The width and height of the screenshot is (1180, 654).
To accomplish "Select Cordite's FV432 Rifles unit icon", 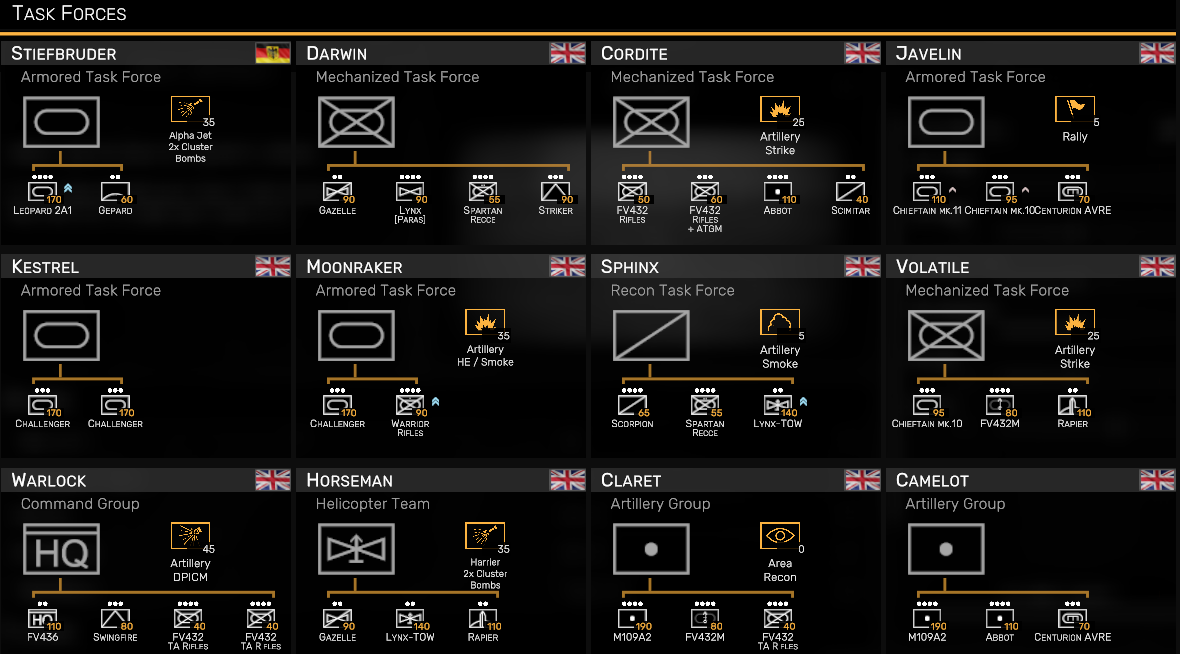I will (x=632, y=192).
